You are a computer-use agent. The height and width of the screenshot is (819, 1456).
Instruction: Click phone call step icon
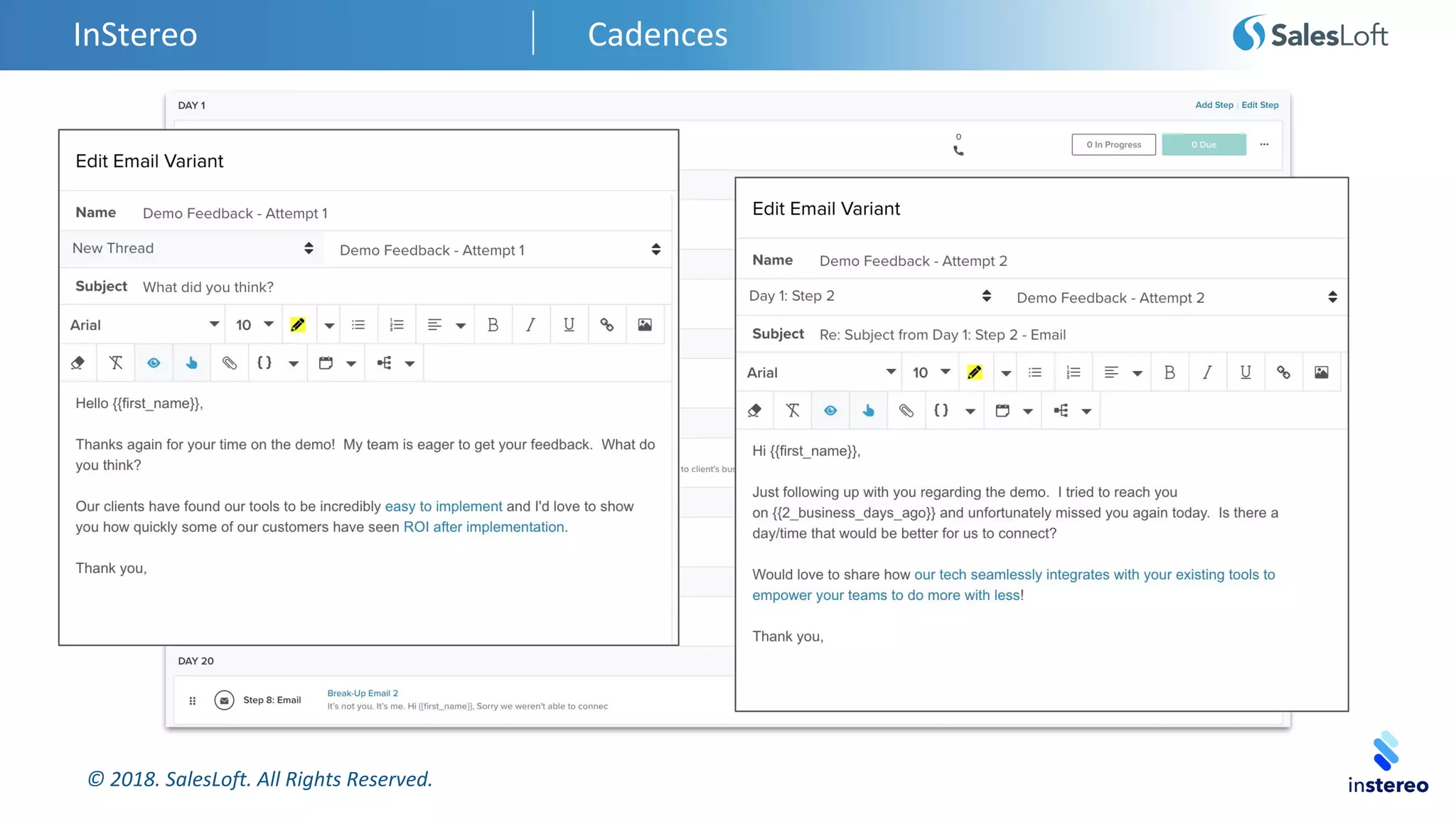tap(958, 150)
